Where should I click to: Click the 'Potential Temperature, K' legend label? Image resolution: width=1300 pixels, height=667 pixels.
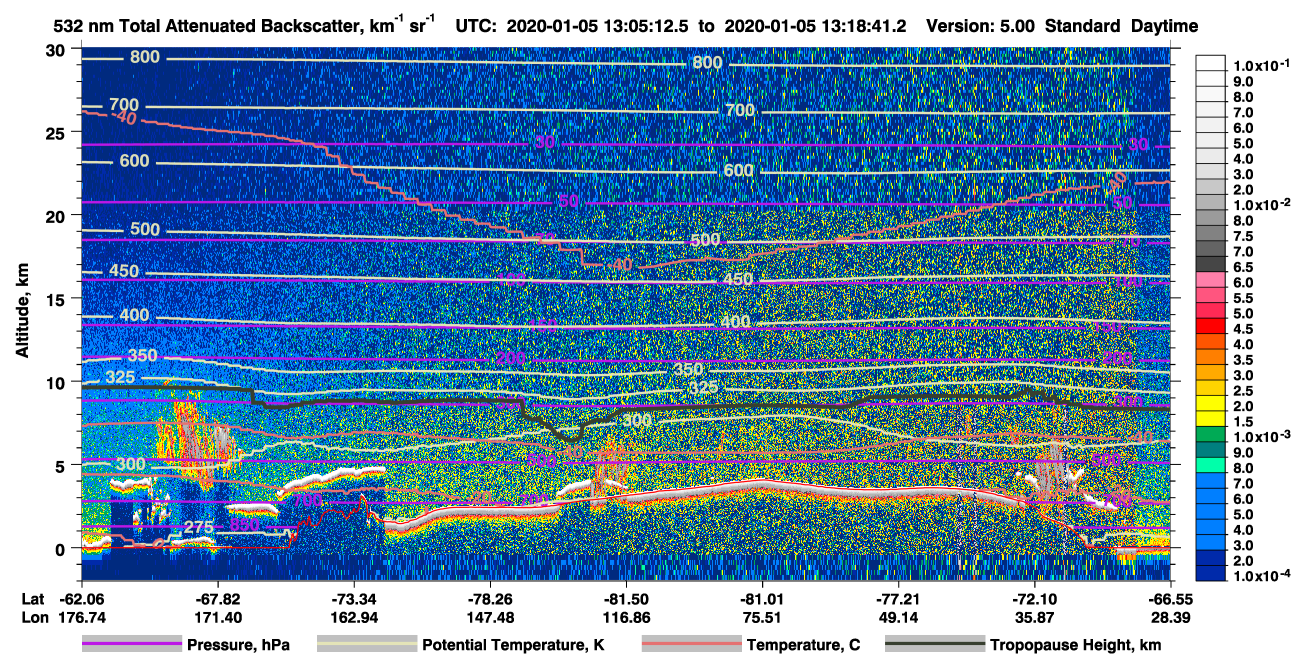tap(513, 645)
